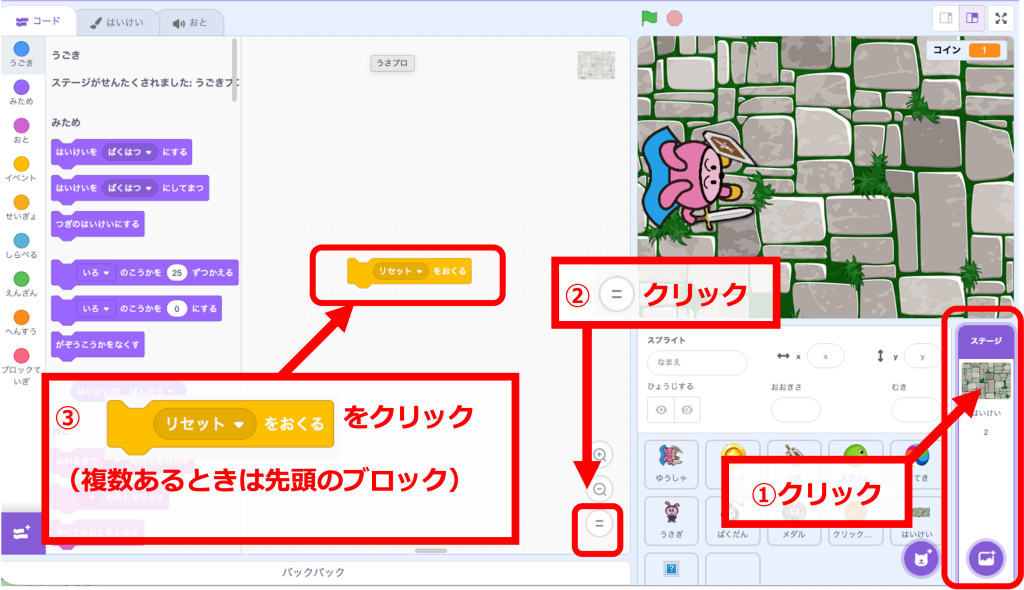Select the クリック… sprite
This screenshot has width=1024, height=590.
point(854,520)
